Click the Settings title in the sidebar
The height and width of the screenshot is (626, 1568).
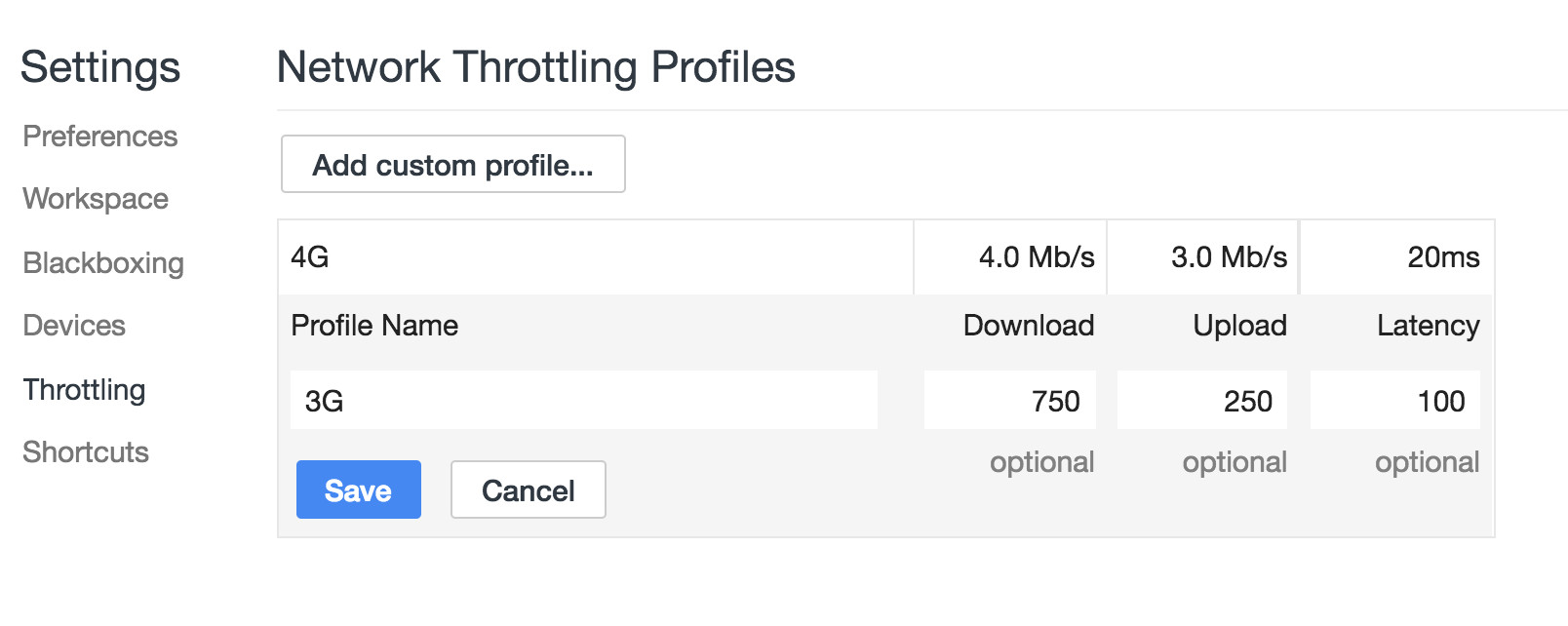coord(100,68)
